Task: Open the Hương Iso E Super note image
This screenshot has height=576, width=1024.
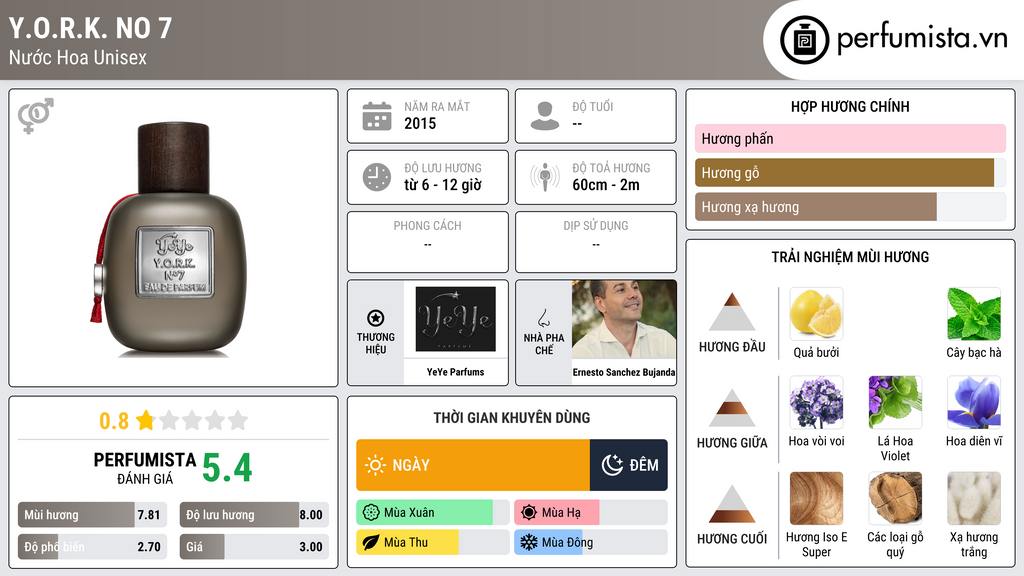Action: 816,498
